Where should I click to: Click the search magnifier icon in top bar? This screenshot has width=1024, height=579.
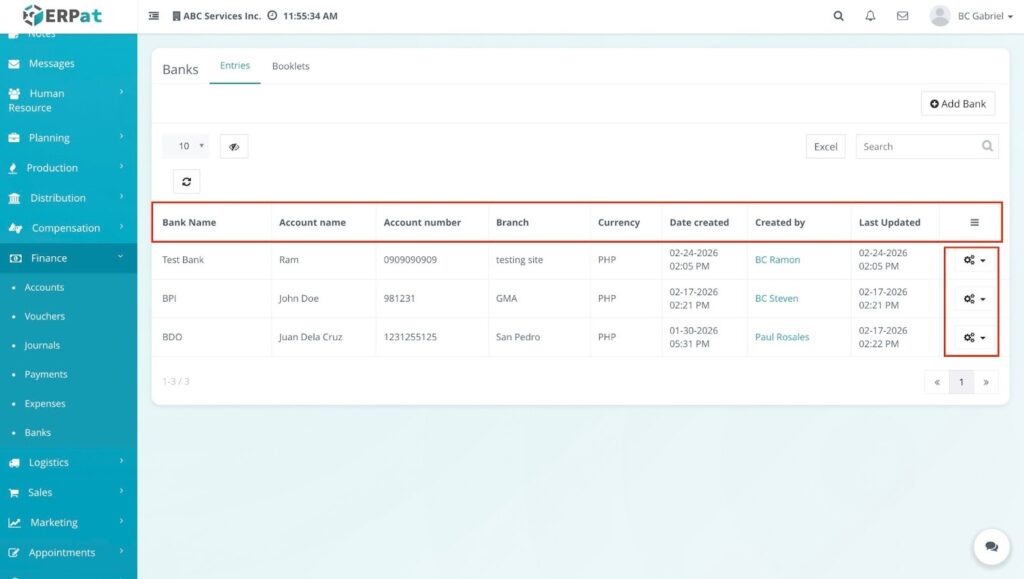(838, 16)
